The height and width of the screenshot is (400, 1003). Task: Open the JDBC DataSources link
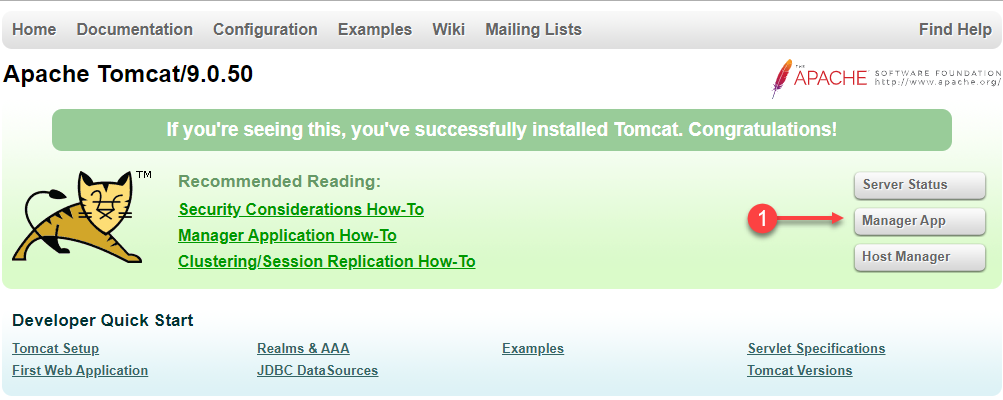point(317,371)
